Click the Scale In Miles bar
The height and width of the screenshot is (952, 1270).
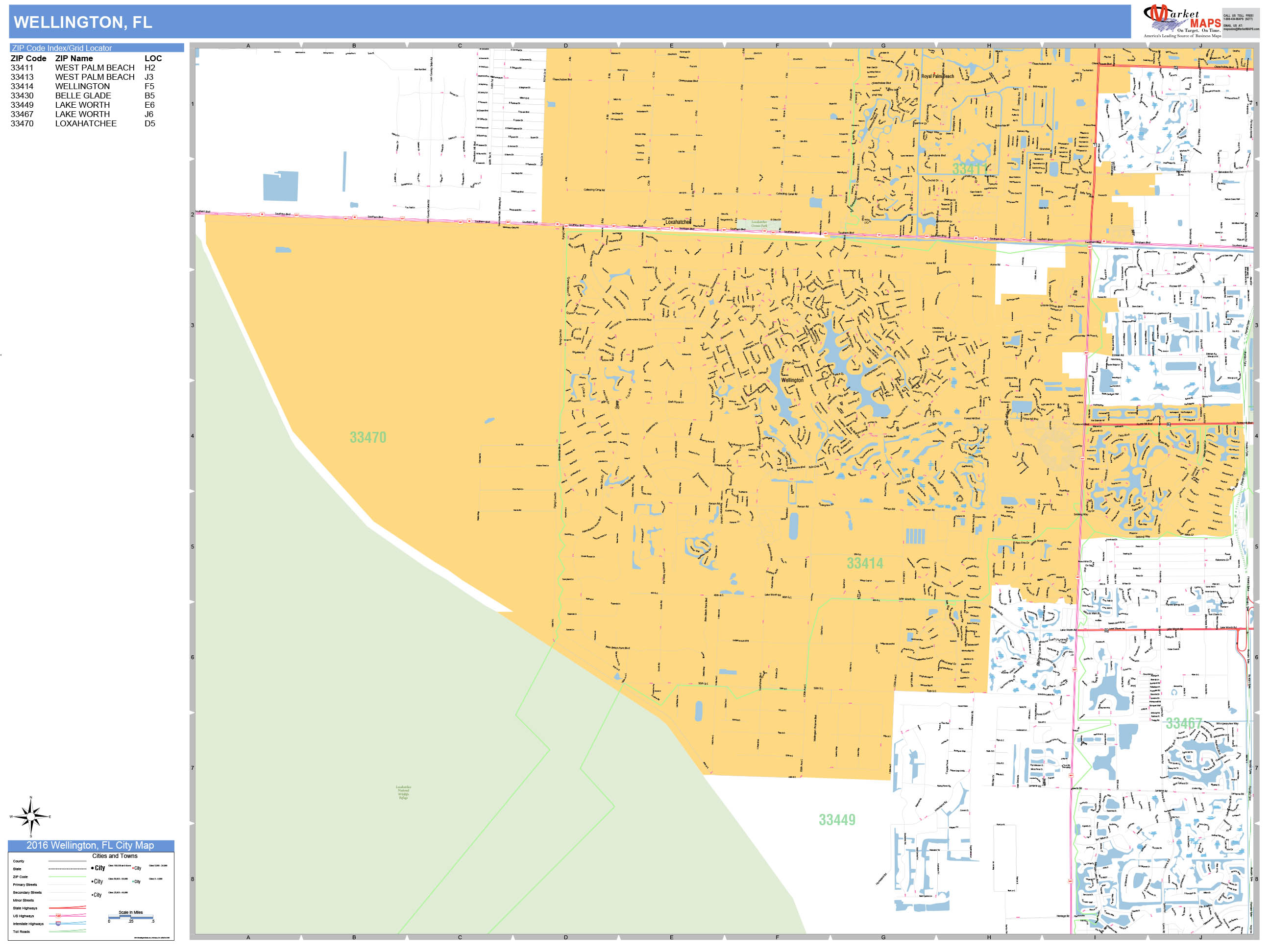pyautogui.click(x=131, y=917)
